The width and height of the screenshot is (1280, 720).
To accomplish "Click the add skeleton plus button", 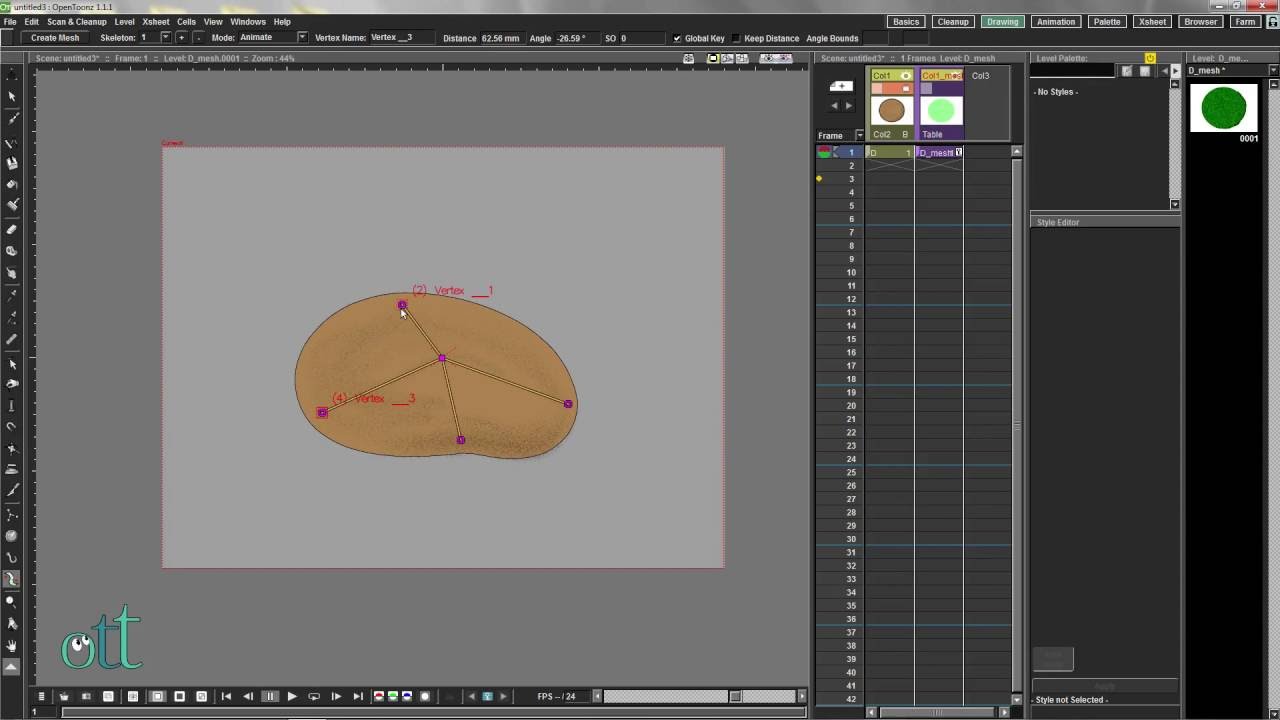I will (x=181, y=38).
